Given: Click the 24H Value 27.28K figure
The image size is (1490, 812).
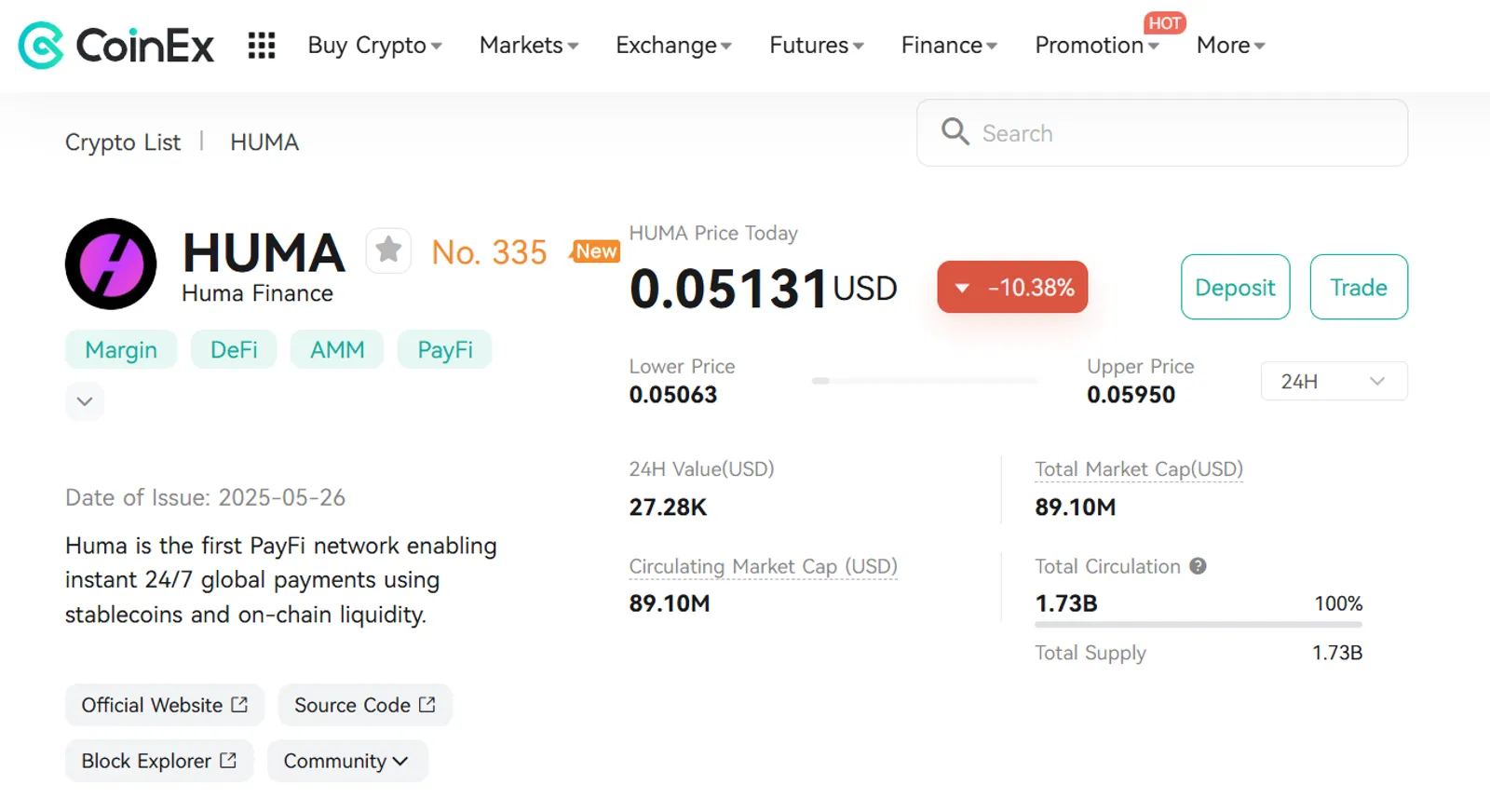Looking at the screenshot, I should click(x=668, y=507).
